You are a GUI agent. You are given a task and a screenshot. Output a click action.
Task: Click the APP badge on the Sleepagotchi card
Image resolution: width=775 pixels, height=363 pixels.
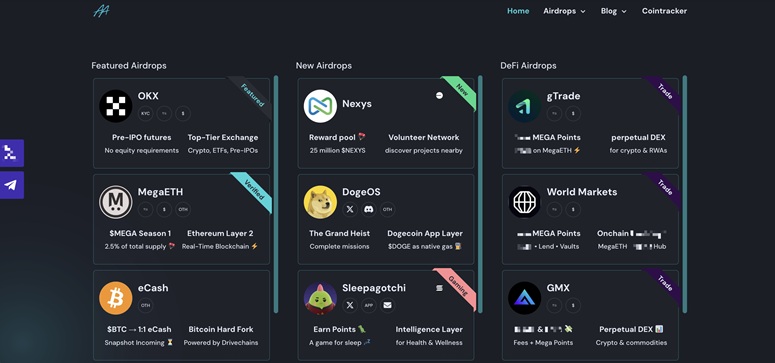pyautogui.click(x=369, y=305)
